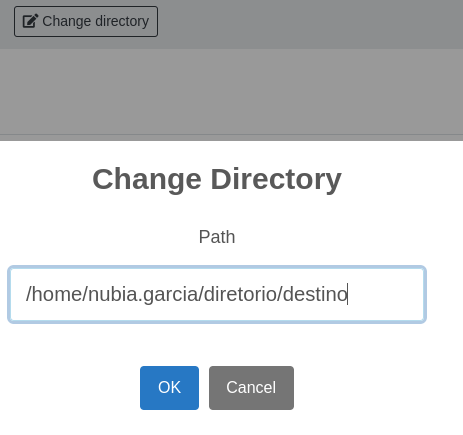The image size is (463, 435).
Task: Click the dimmed backdrop above the dialog
Action: (231, 92)
